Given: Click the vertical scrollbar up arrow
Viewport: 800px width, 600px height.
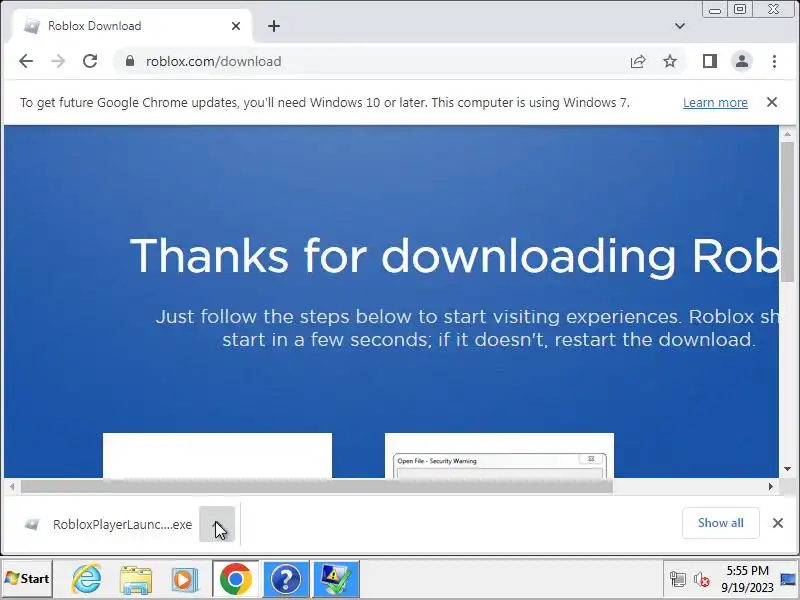Looking at the screenshot, I should click(787, 134).
